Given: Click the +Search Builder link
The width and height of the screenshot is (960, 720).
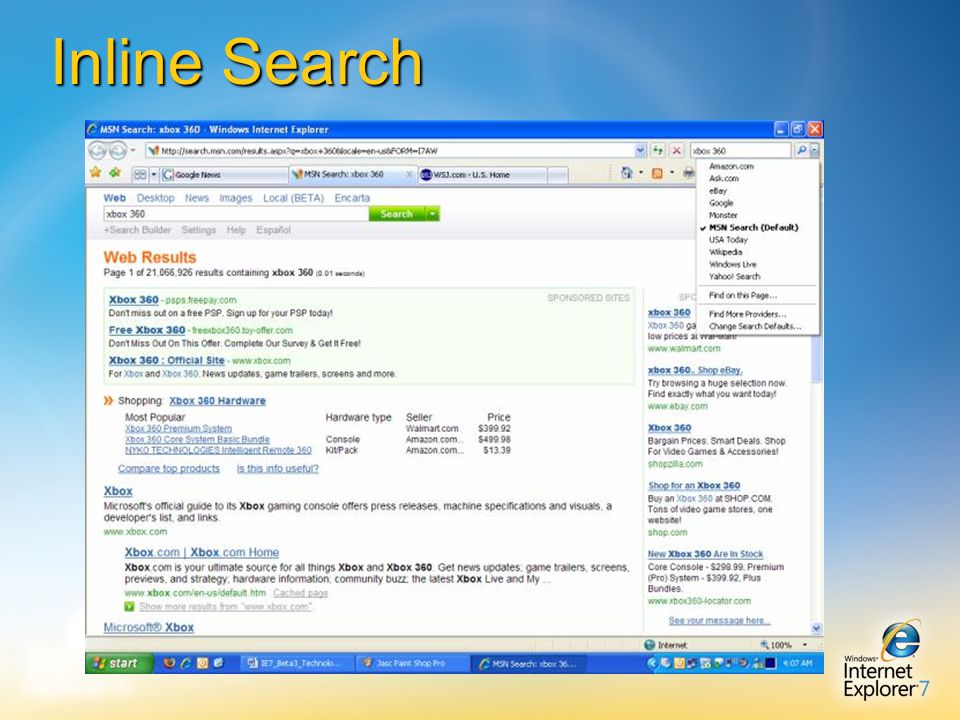Looking at the screenshot, I should pyautogui.click(x=137, y=230).
